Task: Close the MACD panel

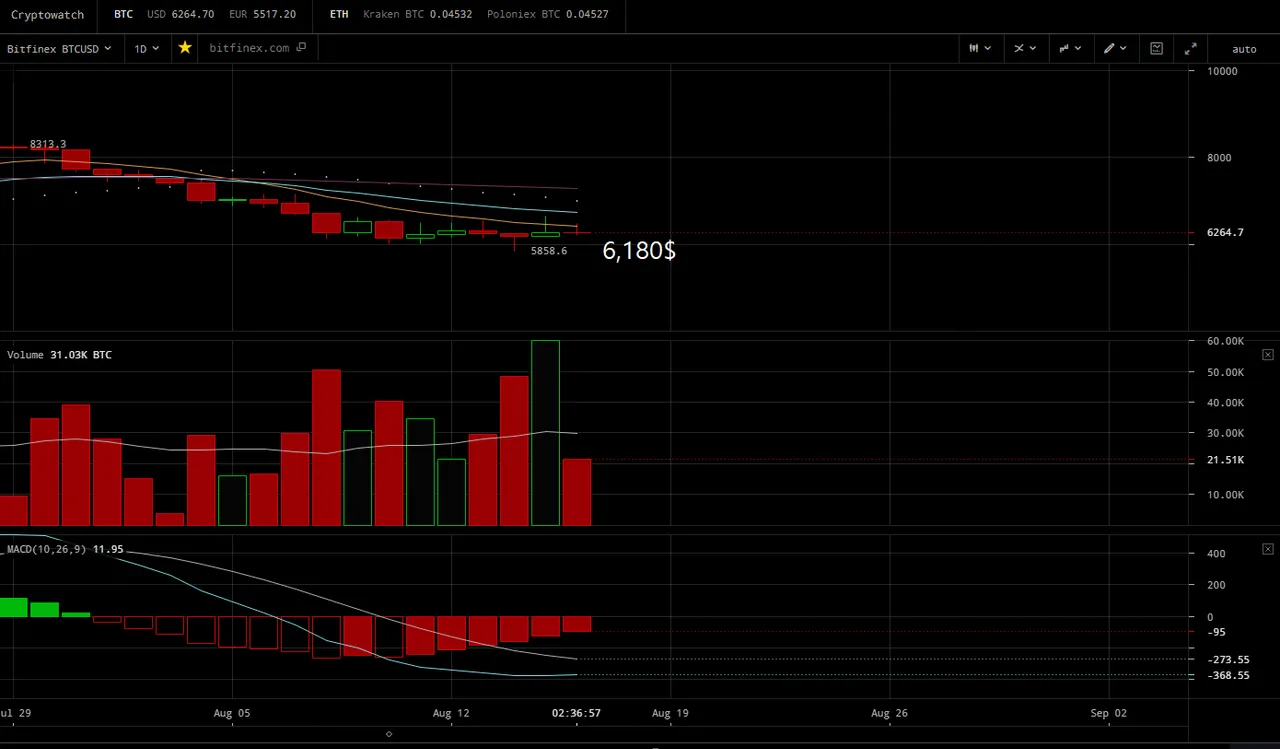Action: click(1268, 549)
